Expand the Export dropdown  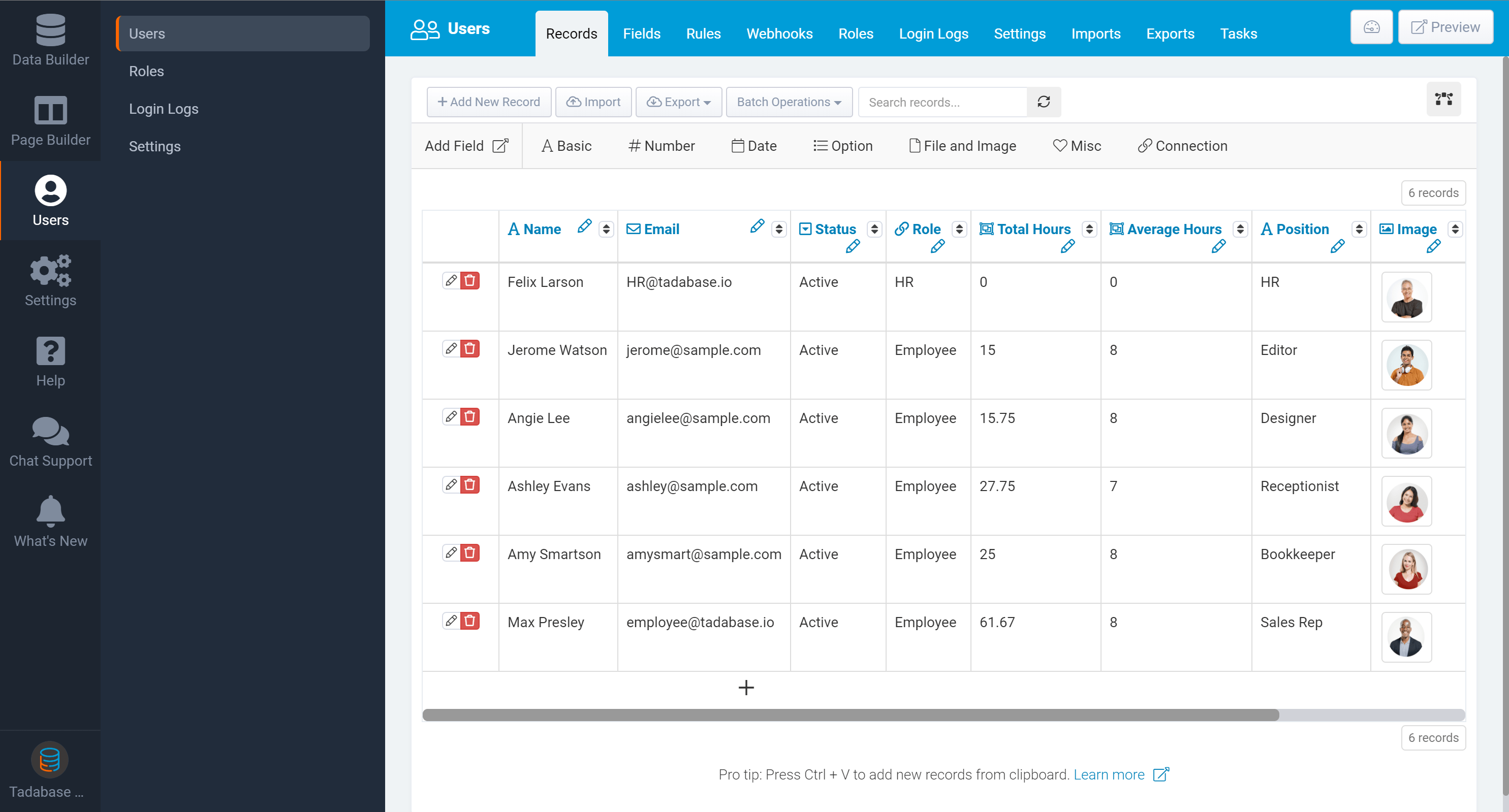coord(678,102)
